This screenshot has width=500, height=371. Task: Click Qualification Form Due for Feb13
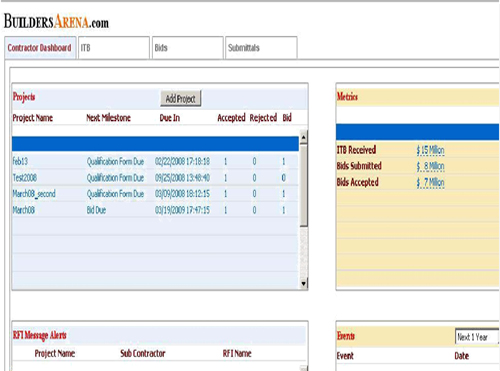coord(115,162)
